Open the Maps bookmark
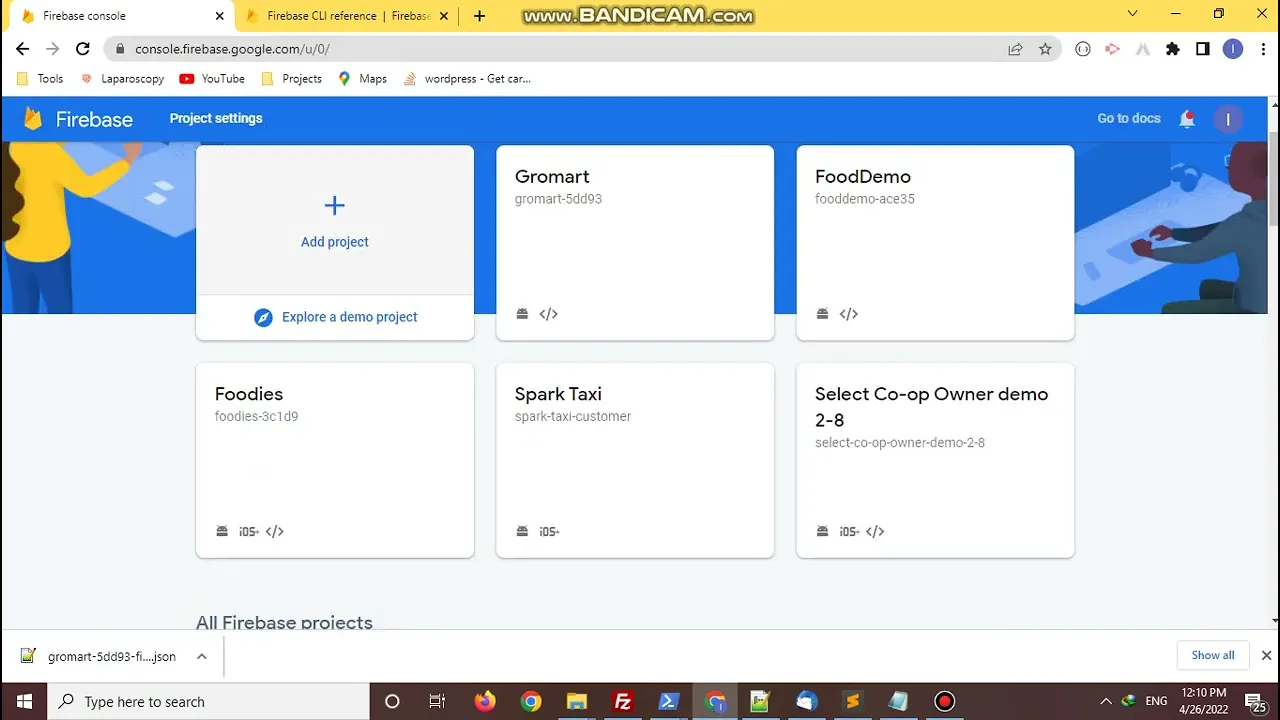This screenshot has height=720, width=1280. tap(362, 78)
